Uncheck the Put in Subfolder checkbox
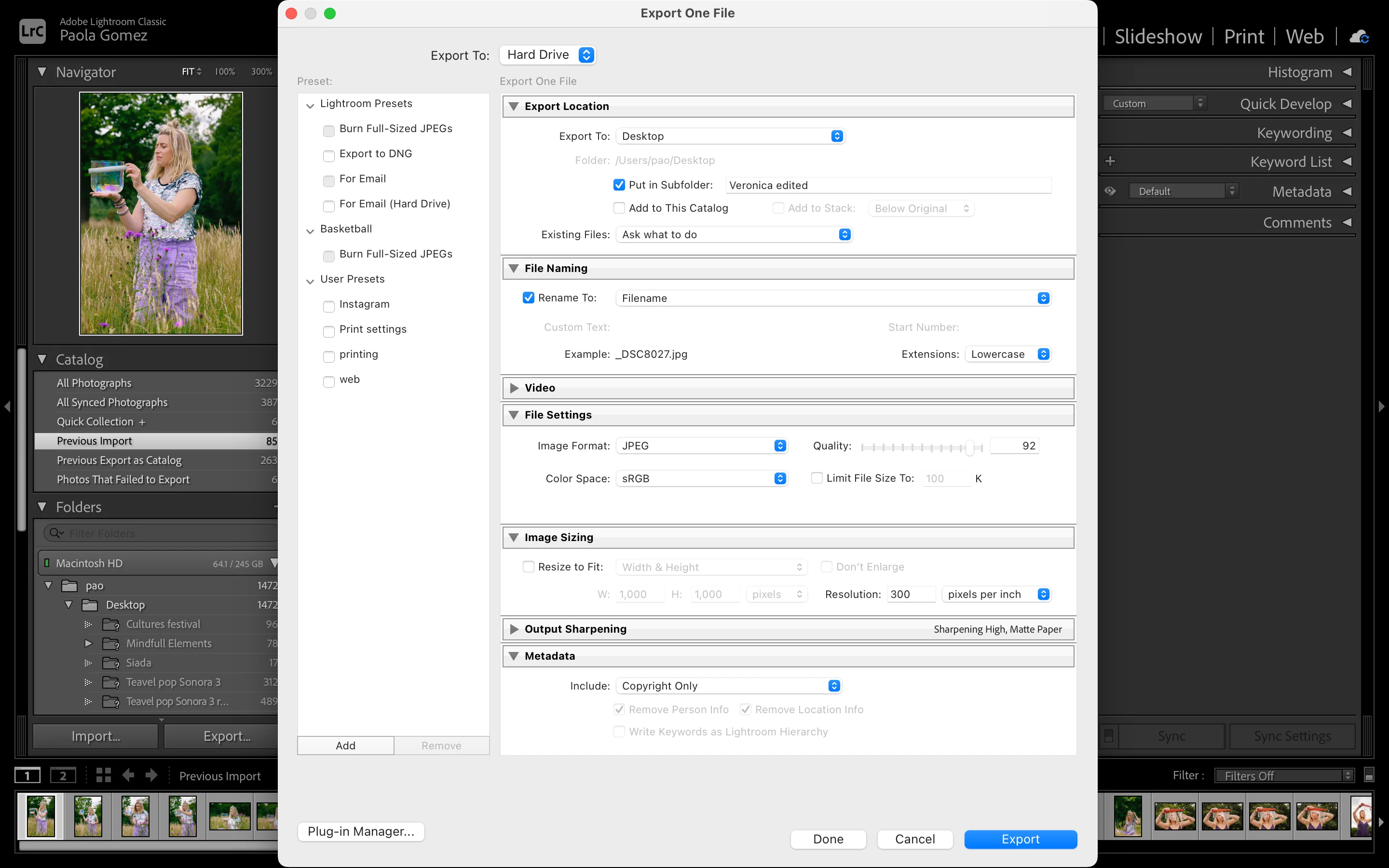 619,185
